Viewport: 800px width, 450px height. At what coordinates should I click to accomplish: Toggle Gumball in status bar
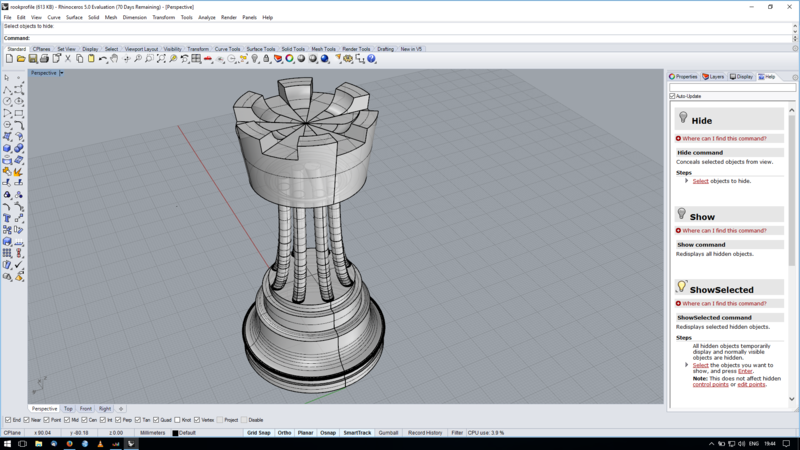(x=388, y=433)
